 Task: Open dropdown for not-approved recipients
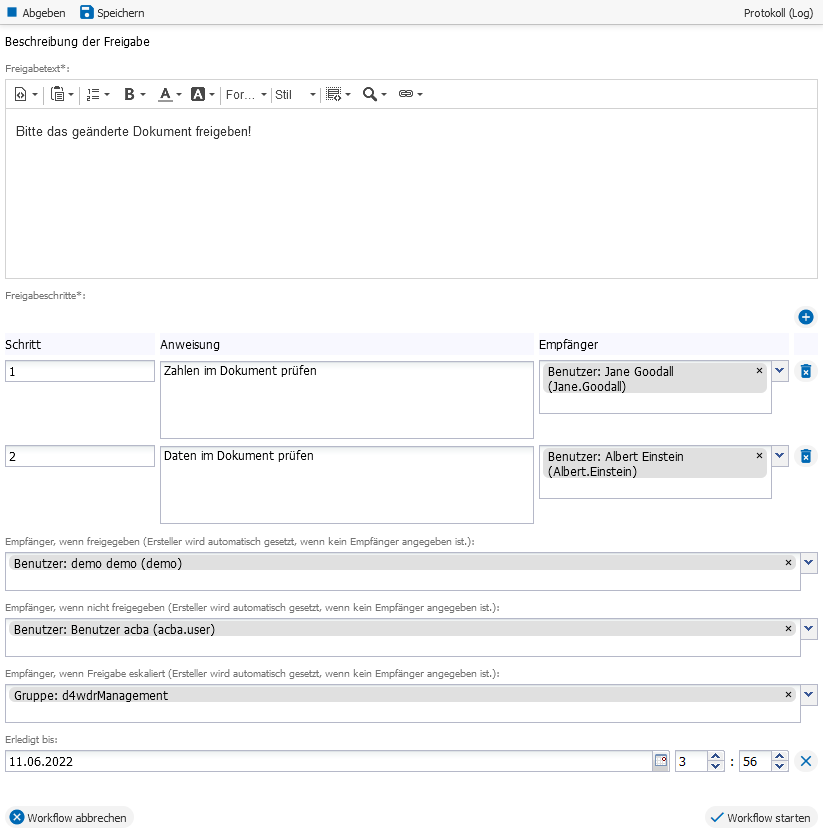tap(809, 628)
